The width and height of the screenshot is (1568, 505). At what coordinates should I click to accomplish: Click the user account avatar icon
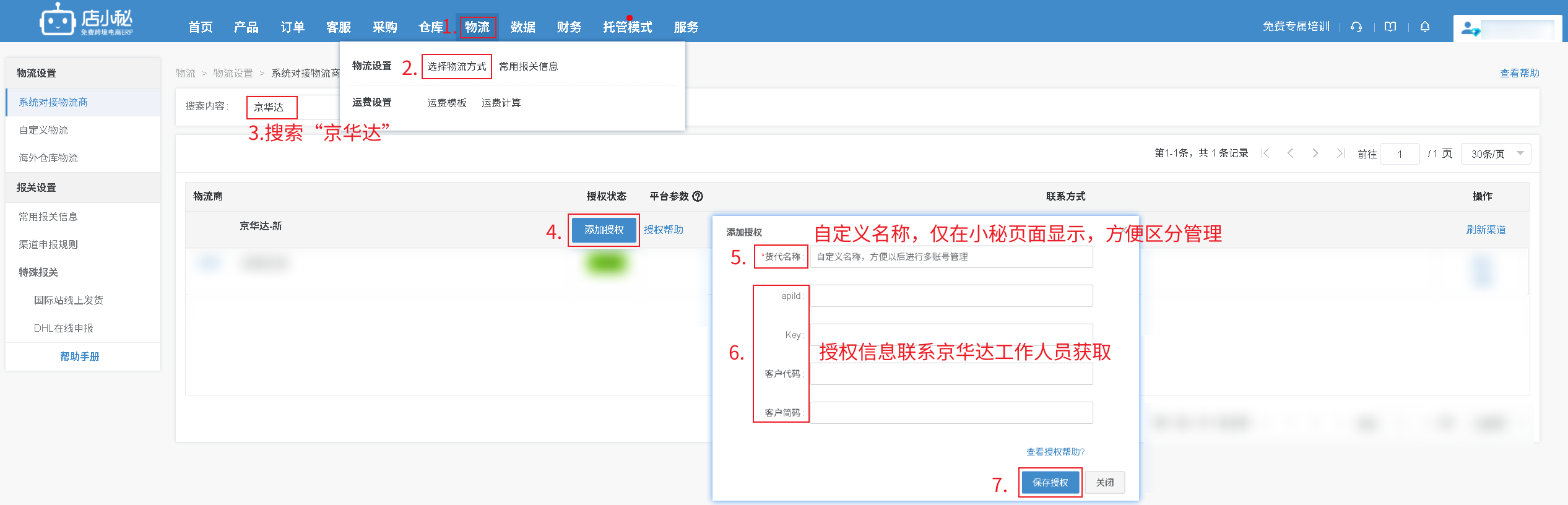click(x=1468, y=28)
